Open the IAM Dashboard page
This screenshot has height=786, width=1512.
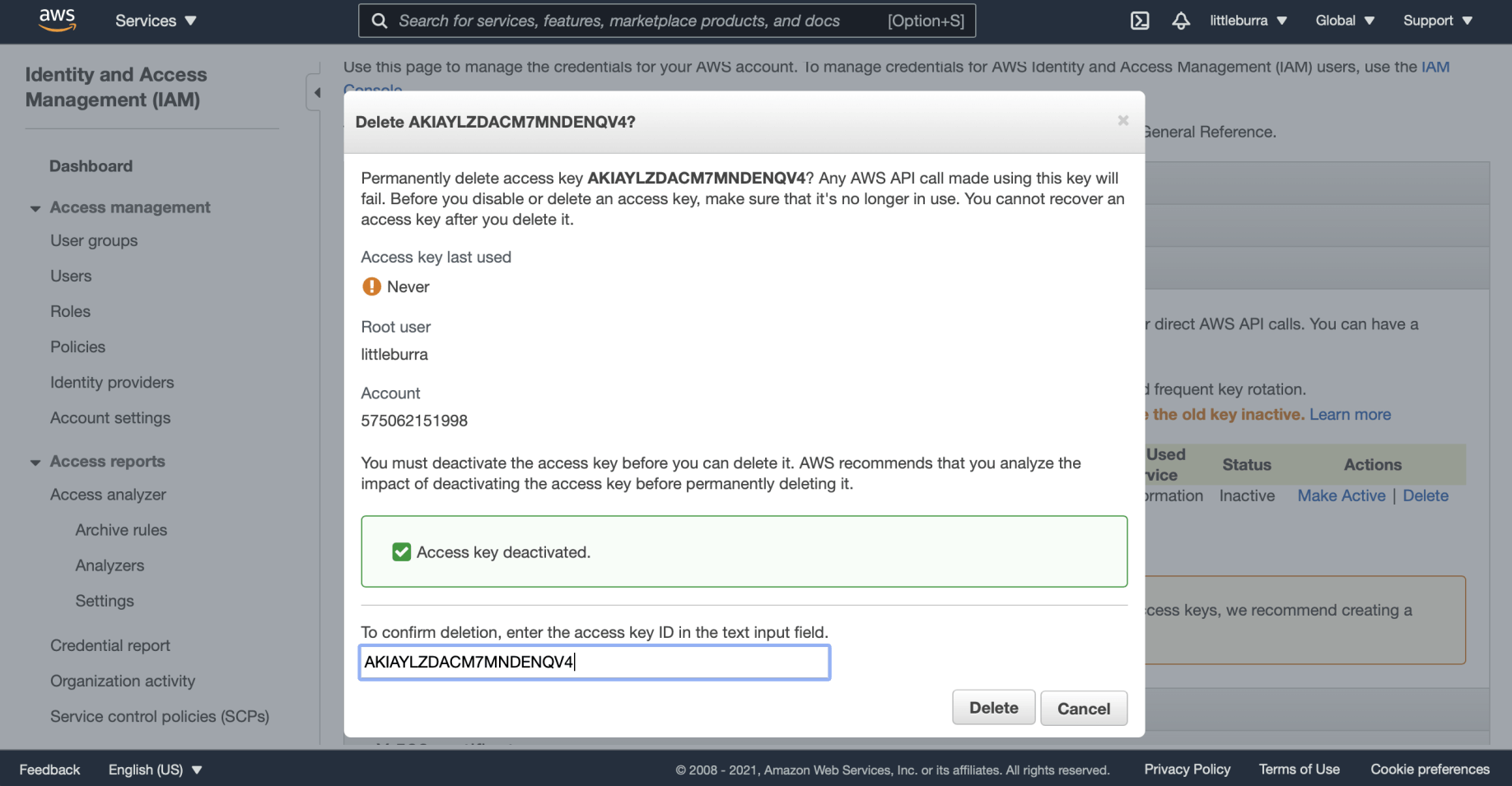point(91,166)
